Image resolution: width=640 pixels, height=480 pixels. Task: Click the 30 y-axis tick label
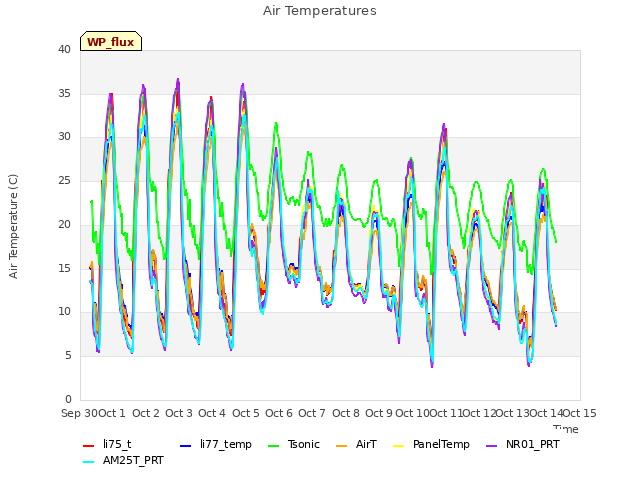[64, 137]
